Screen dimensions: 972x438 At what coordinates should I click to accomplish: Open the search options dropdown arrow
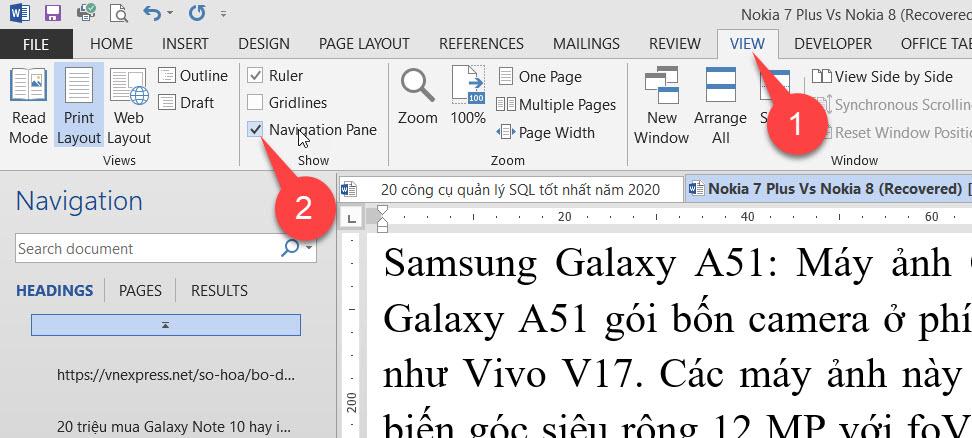tap(309, 248)
